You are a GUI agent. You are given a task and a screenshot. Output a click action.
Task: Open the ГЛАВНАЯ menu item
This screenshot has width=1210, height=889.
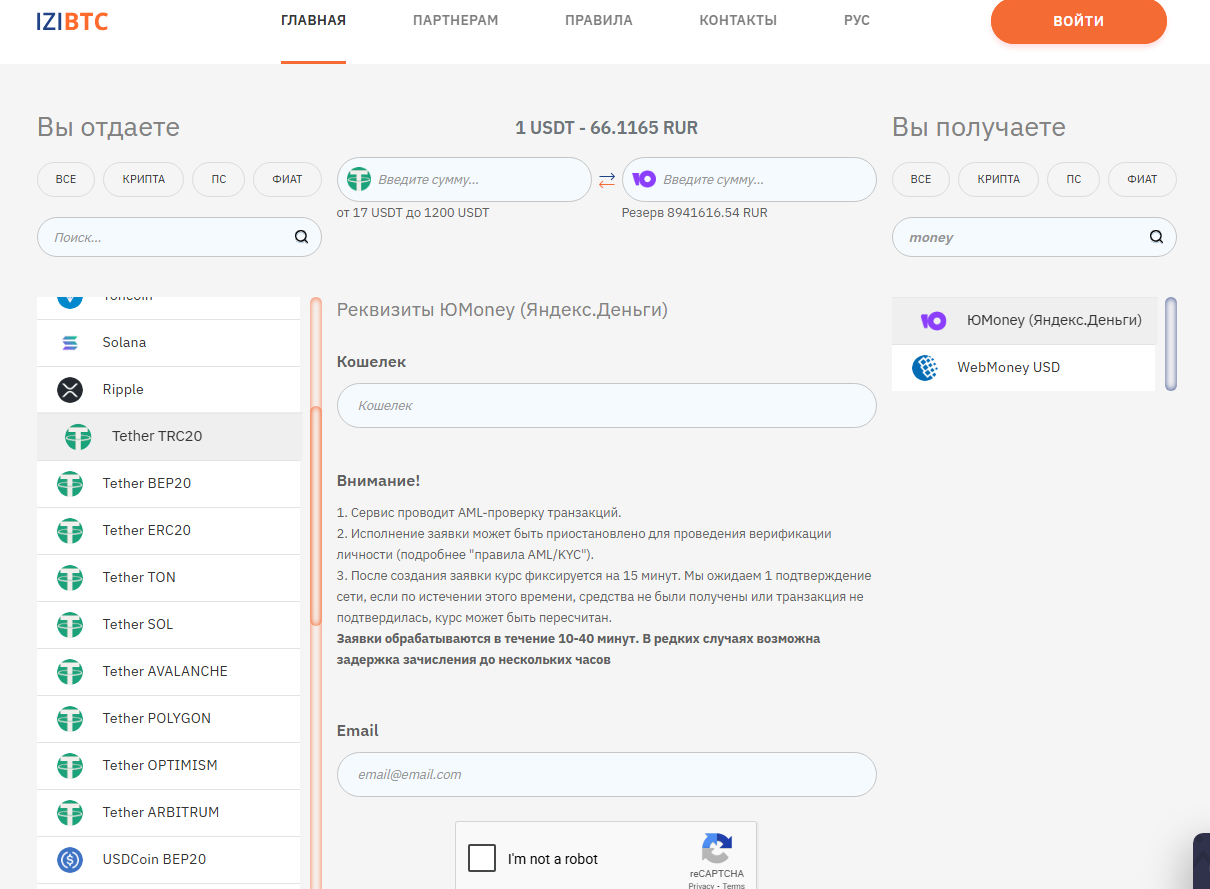tap(313, 20)
